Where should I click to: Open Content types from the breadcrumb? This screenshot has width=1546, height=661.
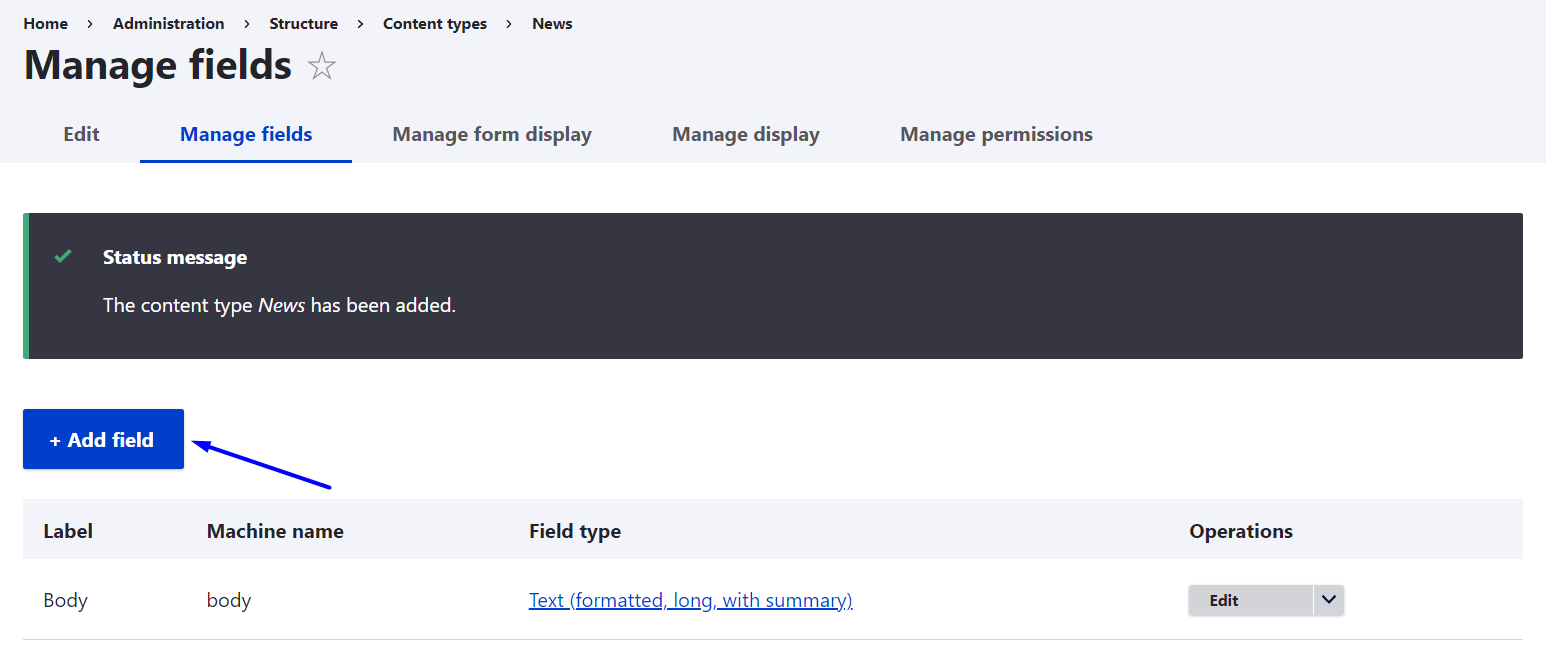click(x=435, y=23)
